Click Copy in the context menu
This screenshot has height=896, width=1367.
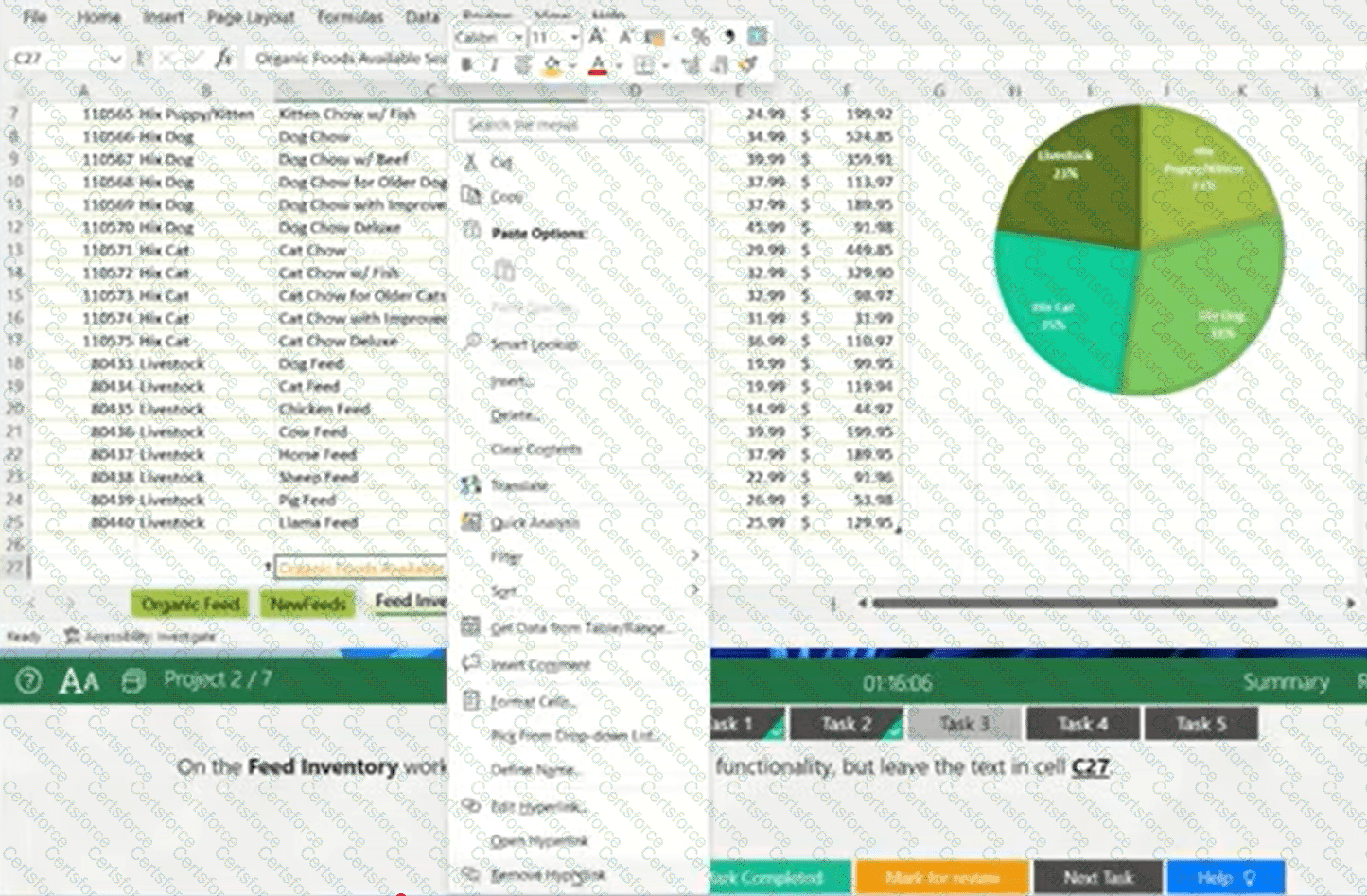click(x=506, y=197)
